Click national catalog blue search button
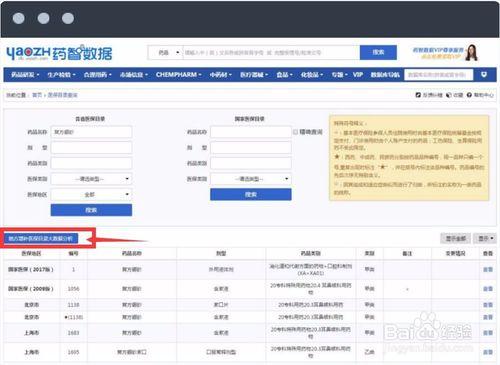500x365 pixels. pyautogui.click(x=251, y=194)
